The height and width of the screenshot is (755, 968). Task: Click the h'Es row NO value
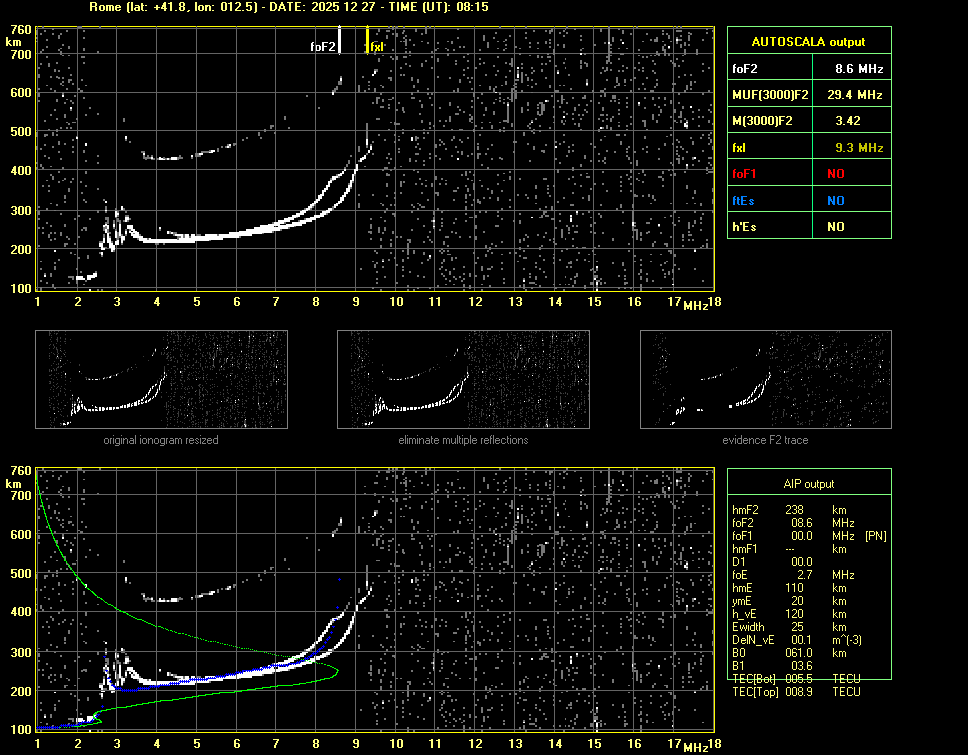(x=835, y=227)
